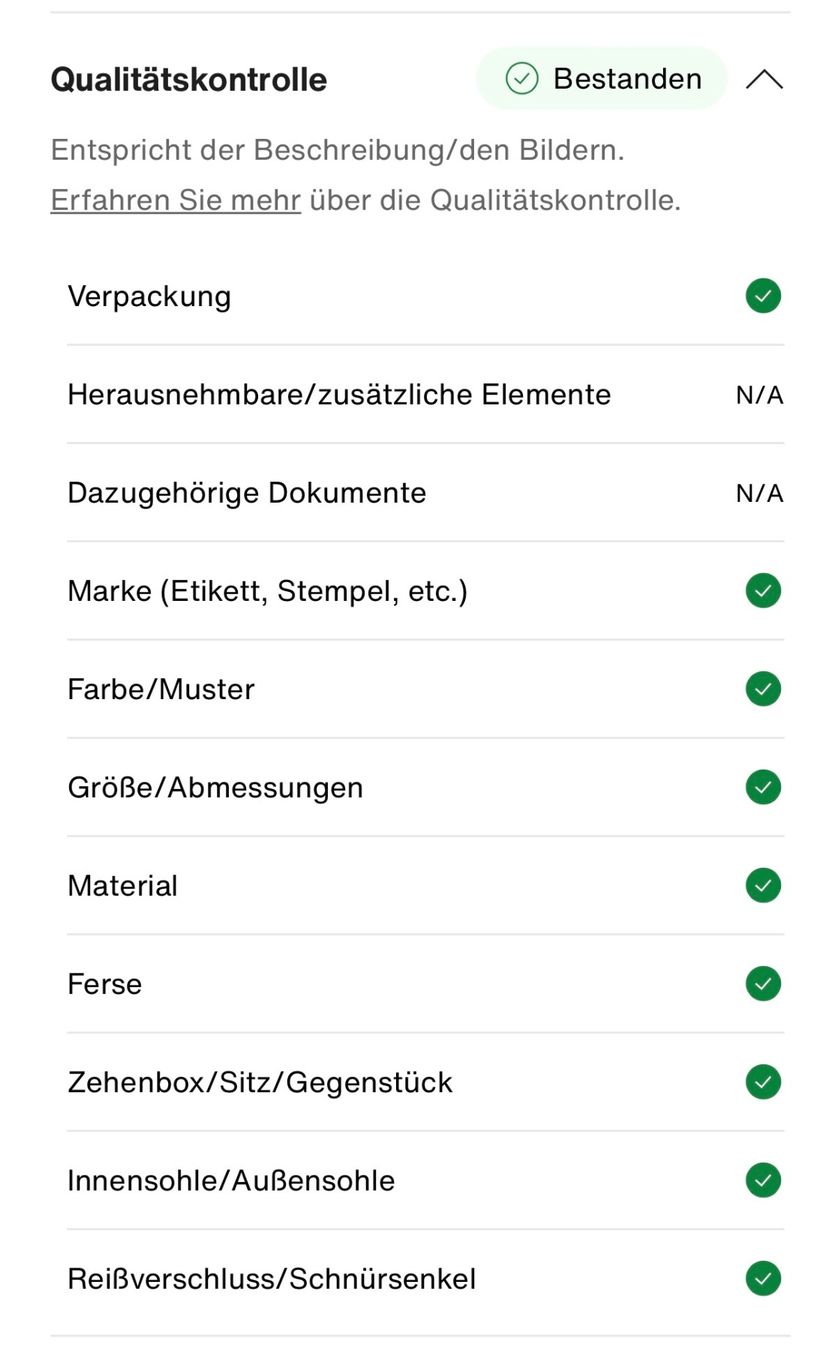The image size is (840, 1350).
Task: Click the Reißverschluss/Schnürsenkel checkmark icon
Action: pyautogui.click(x=763, y=1278)
